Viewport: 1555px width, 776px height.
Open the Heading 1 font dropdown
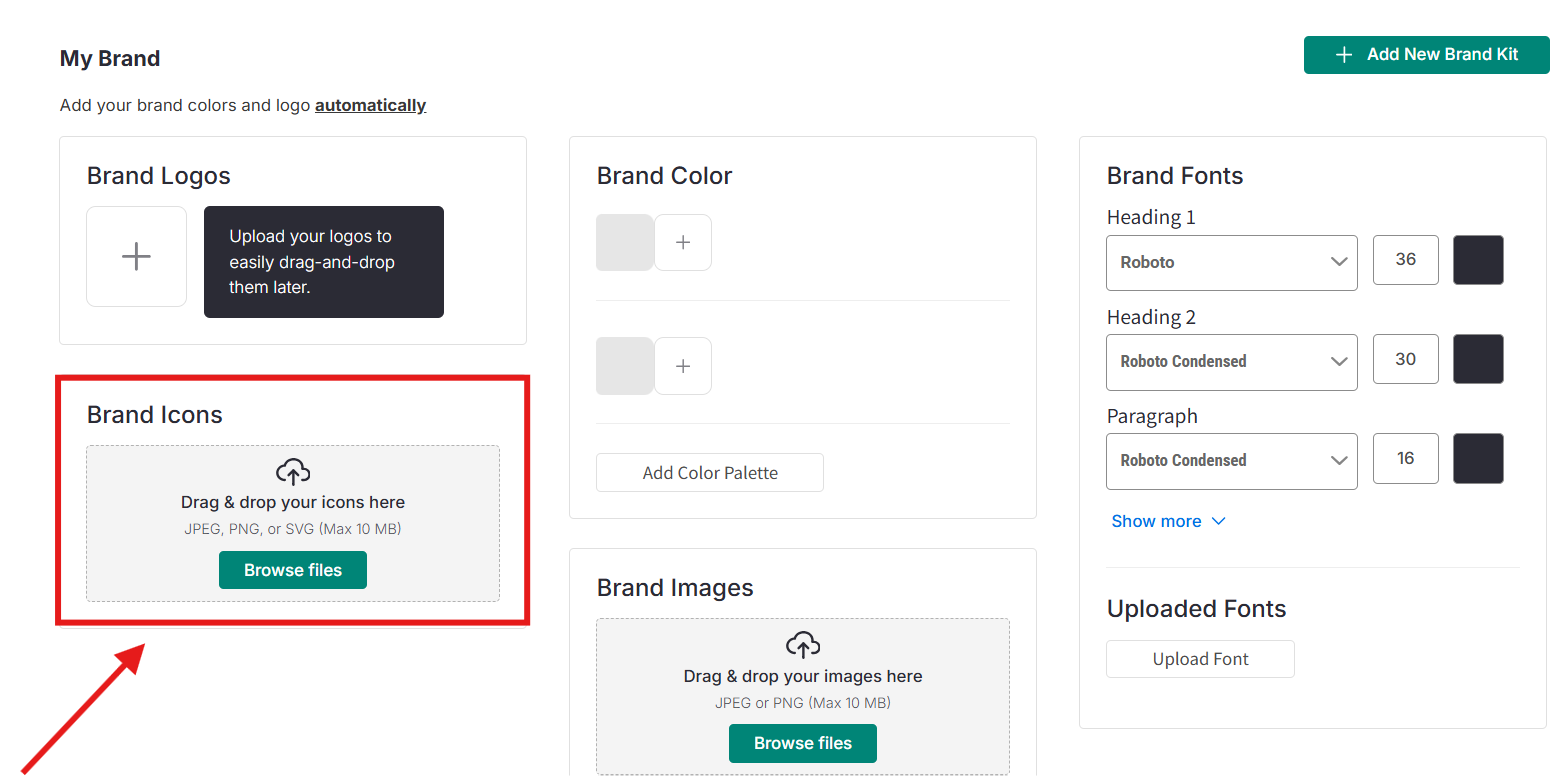[x=1231, y=262]
